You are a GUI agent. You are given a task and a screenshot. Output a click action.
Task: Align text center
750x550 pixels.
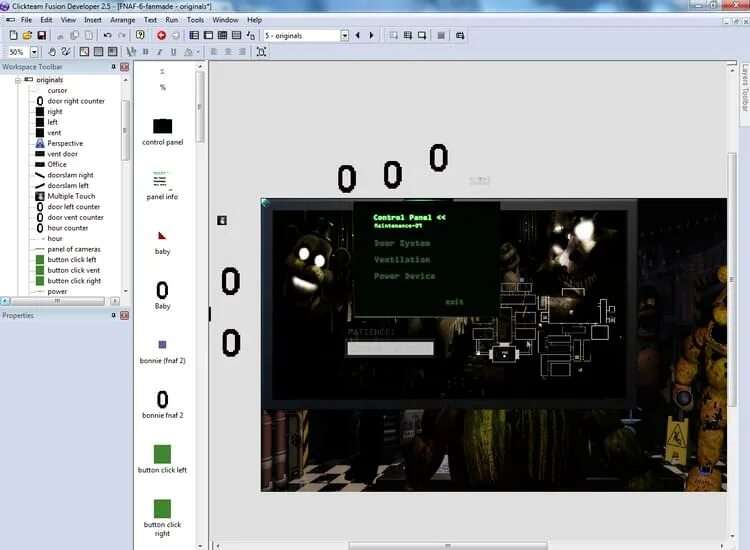[228, 52]
